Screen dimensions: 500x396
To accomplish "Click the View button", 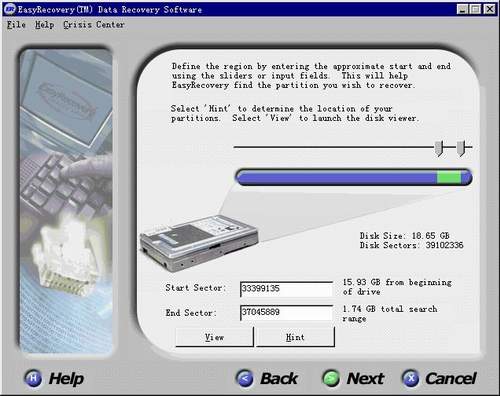I will click(214, 337).
